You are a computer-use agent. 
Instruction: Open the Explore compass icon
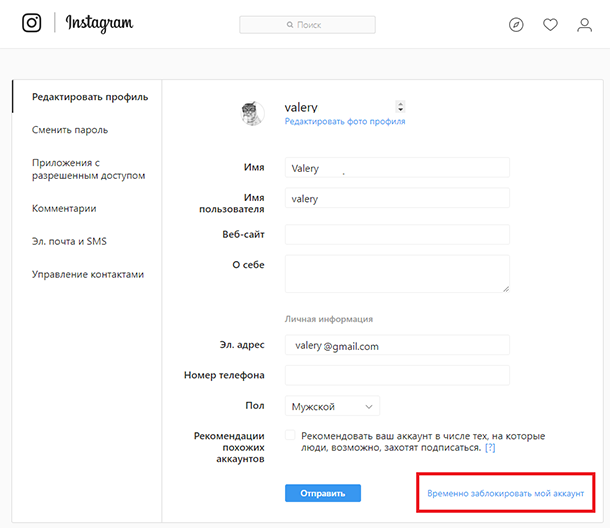(516, 25)
